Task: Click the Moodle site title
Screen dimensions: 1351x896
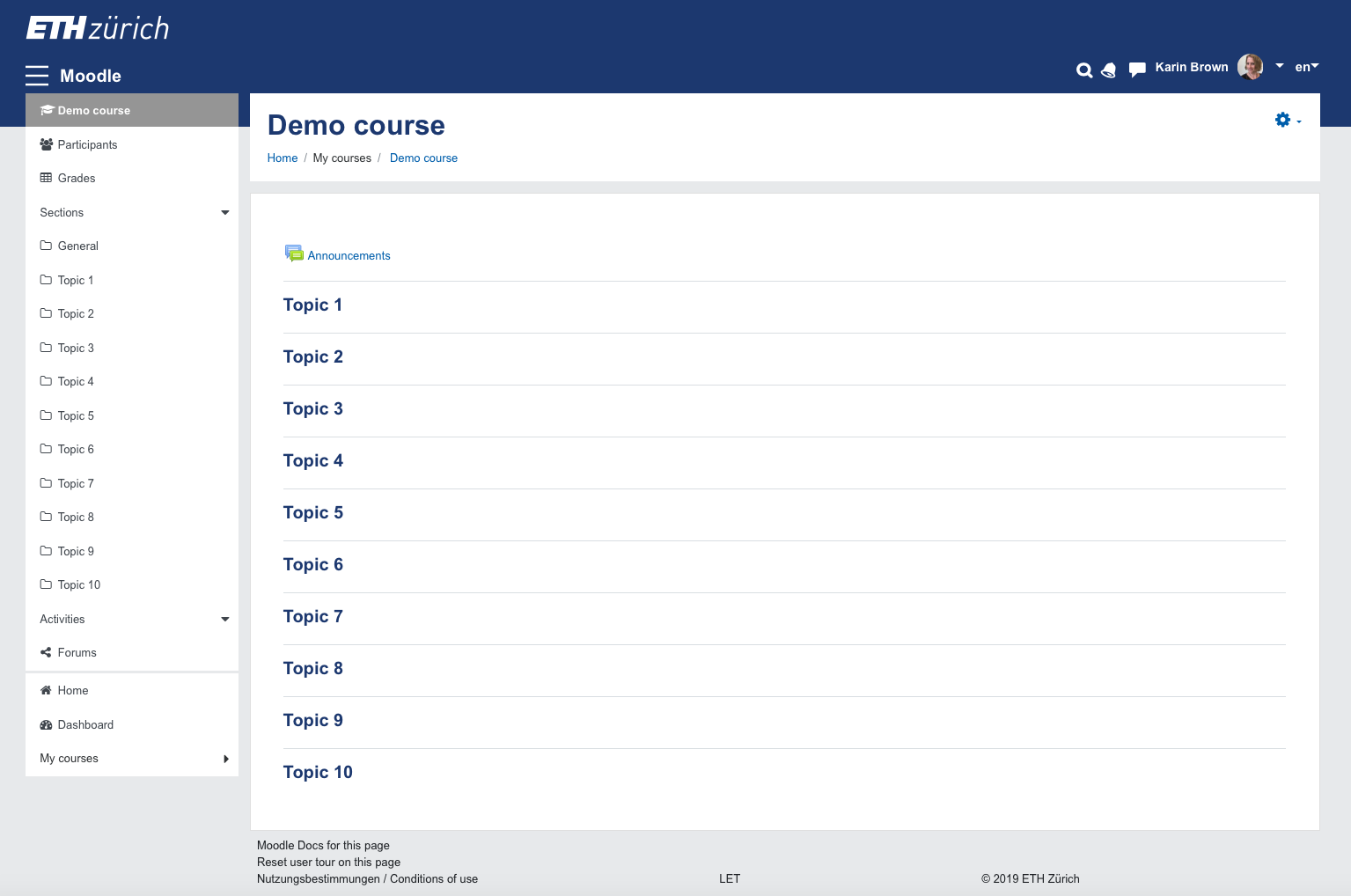Action: [91, 76]
